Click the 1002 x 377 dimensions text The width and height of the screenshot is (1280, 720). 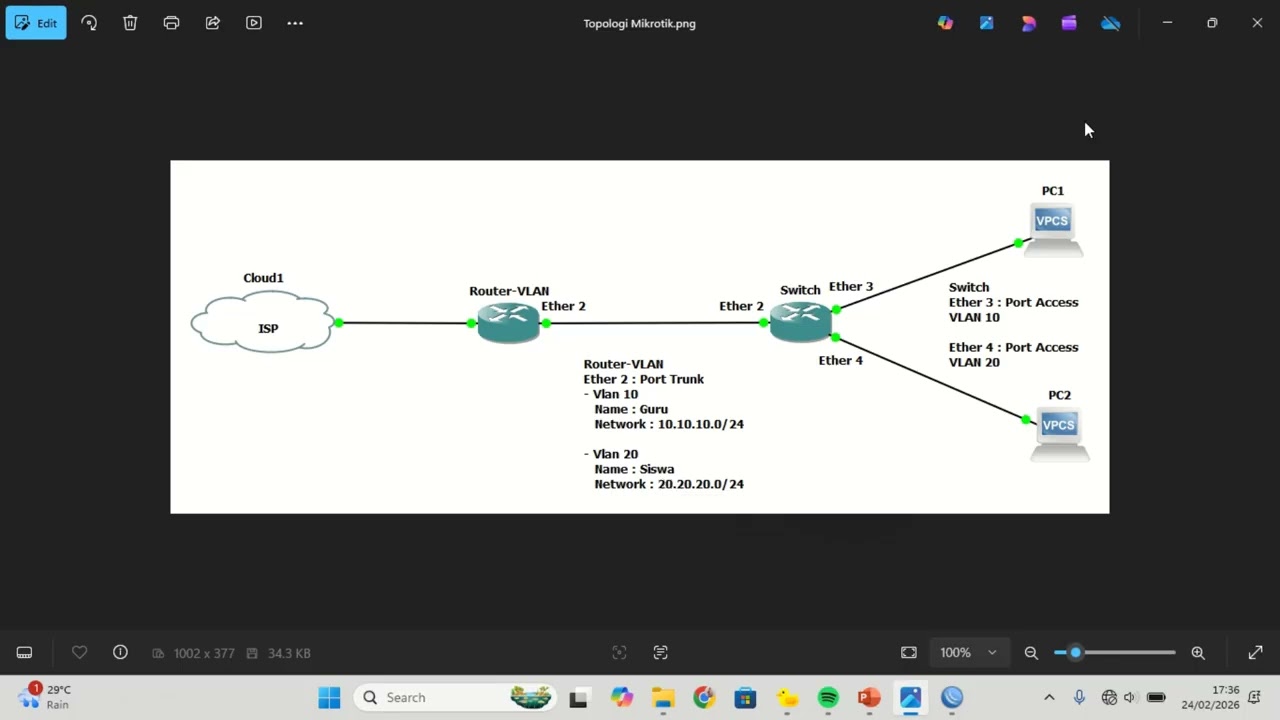tap(204, 653)
